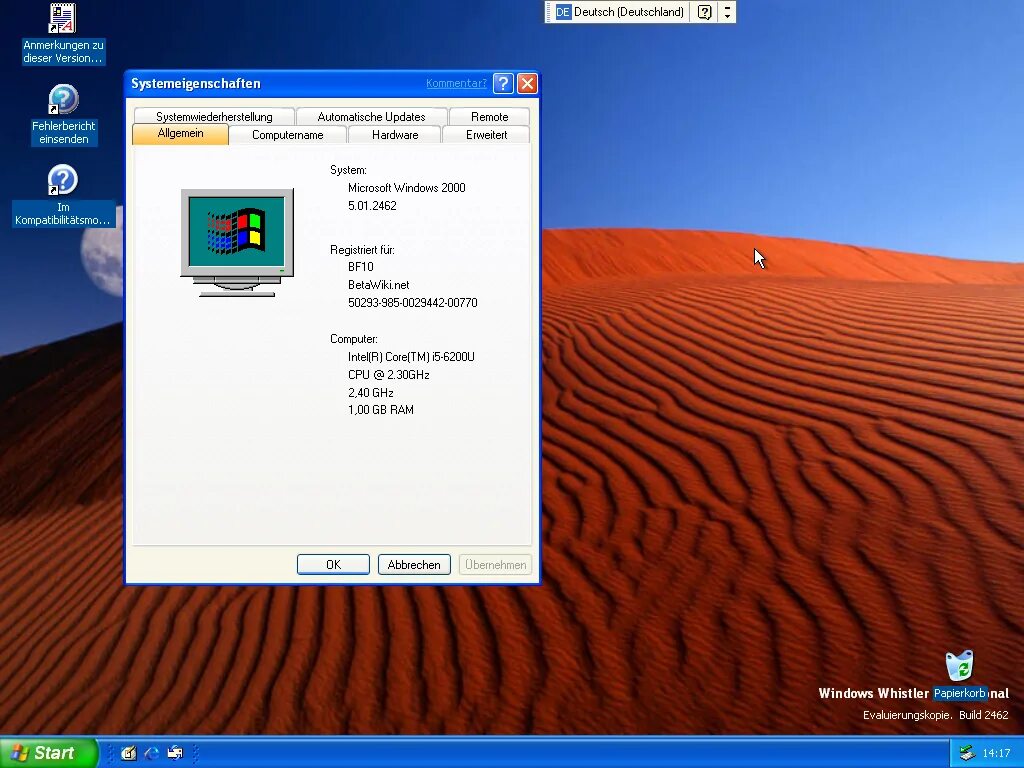Close the Systemeigenschaften dialog
1024x768 pixels.
click(527, 83)
